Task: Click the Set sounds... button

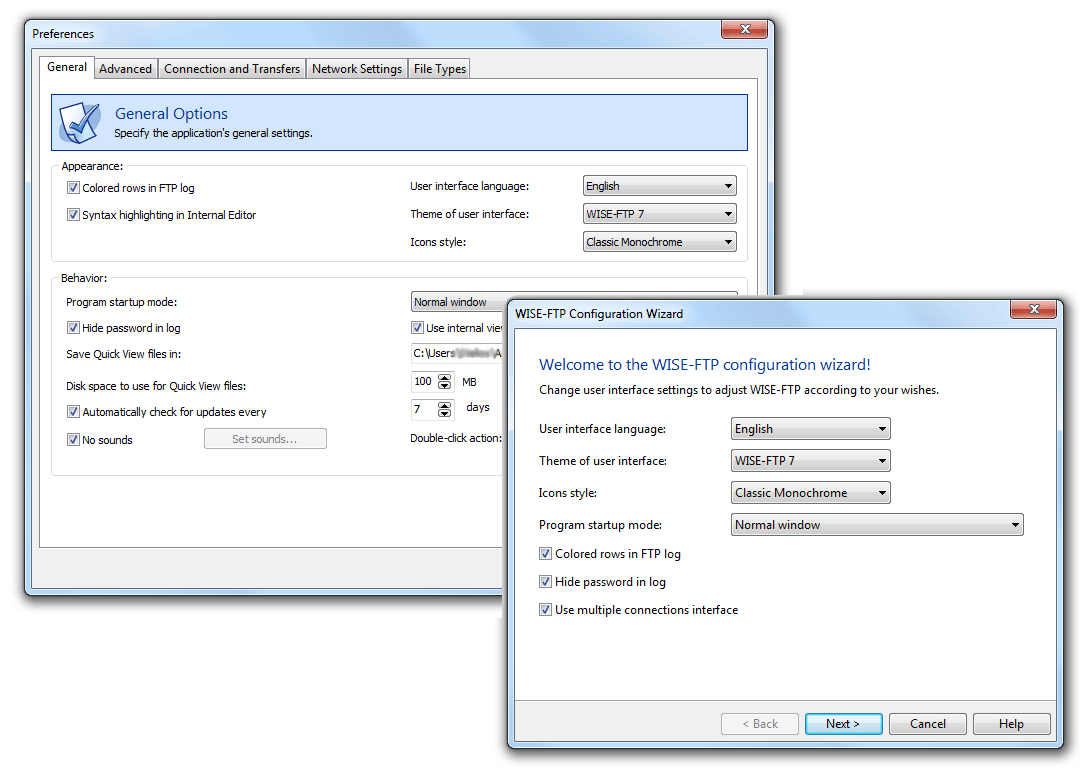Action: [x=265, y=439]
